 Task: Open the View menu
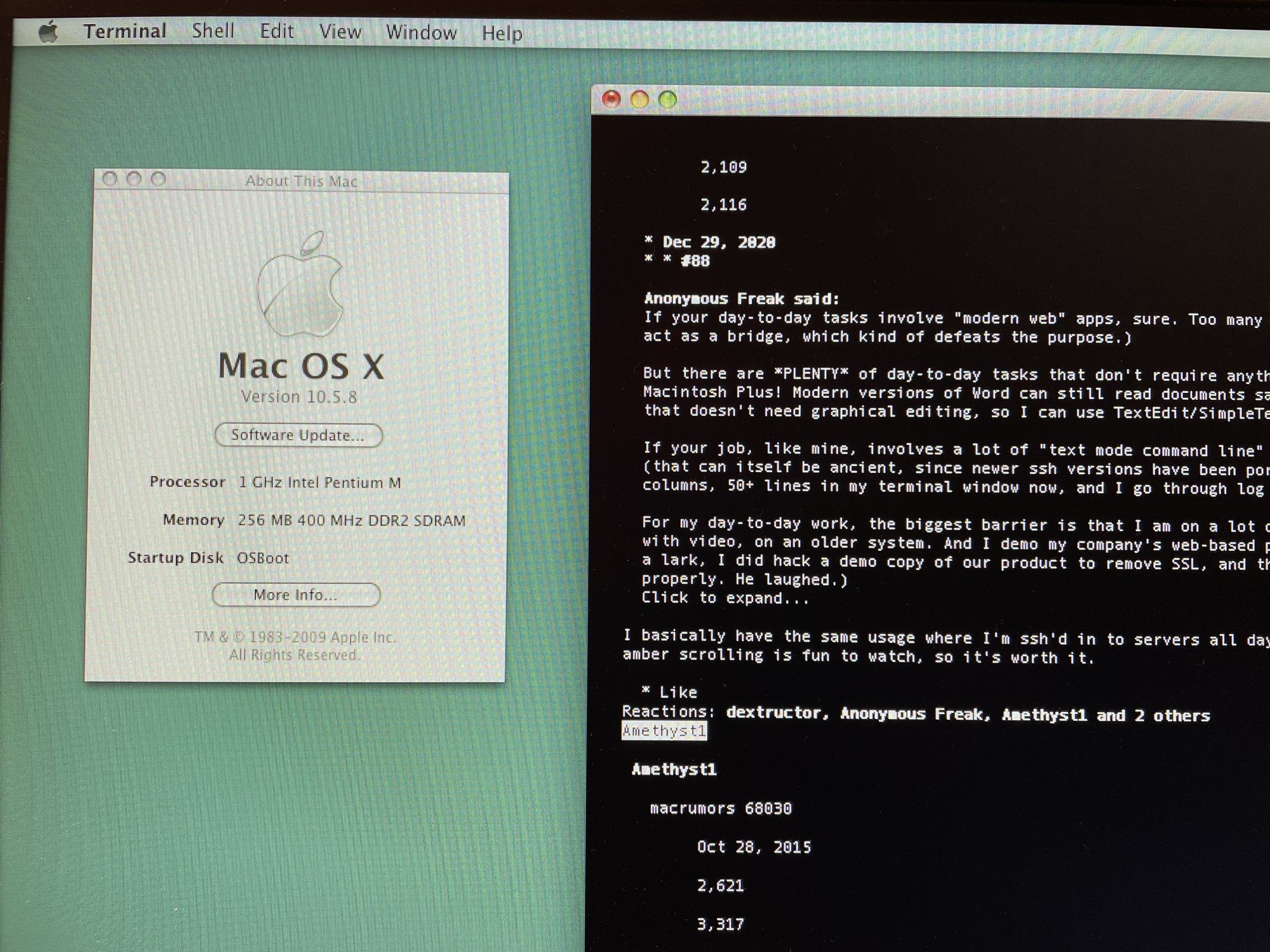(x=340, y=32)
